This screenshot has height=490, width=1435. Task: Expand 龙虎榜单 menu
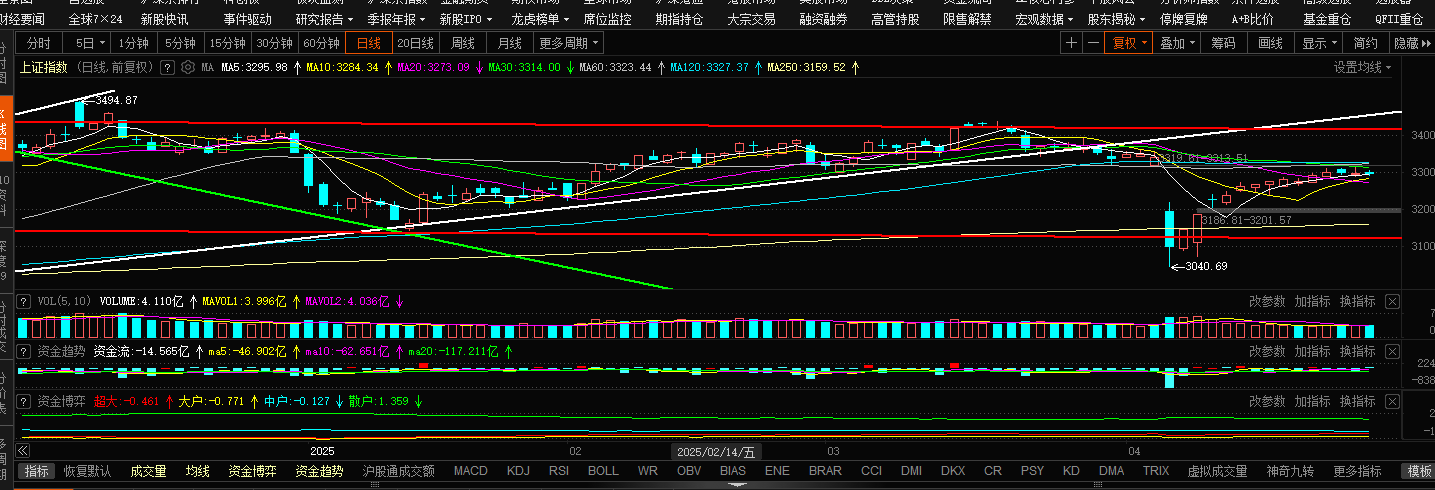pyautogui.click(x=540, y=19)
